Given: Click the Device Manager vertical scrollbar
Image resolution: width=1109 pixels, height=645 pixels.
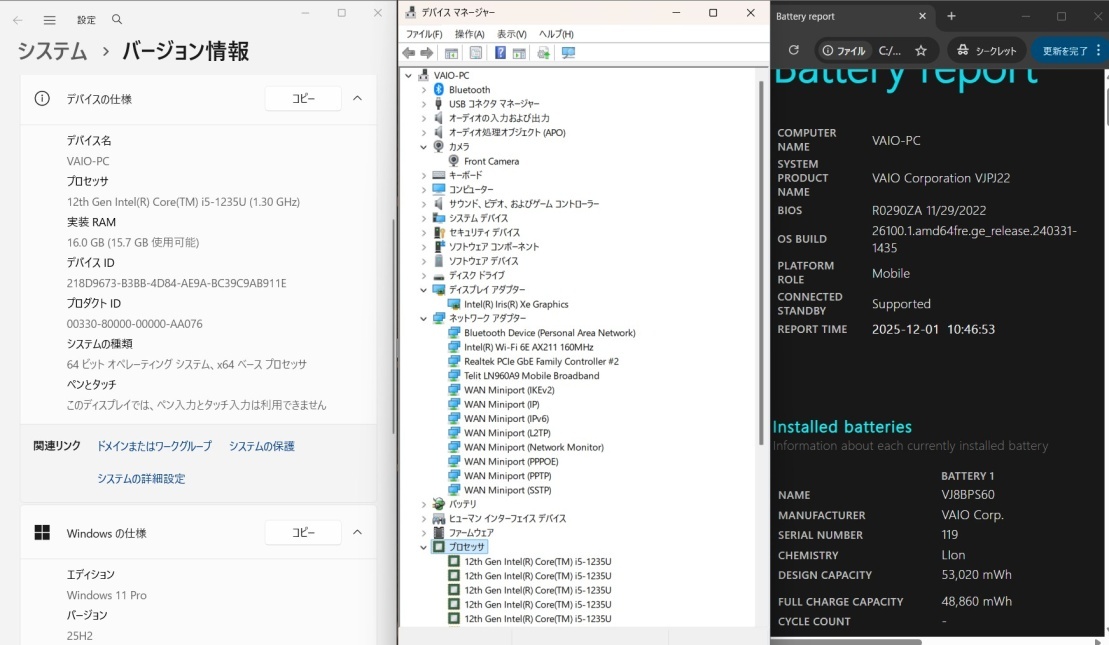Looking at the screenshot, I should tap(761, 262).
